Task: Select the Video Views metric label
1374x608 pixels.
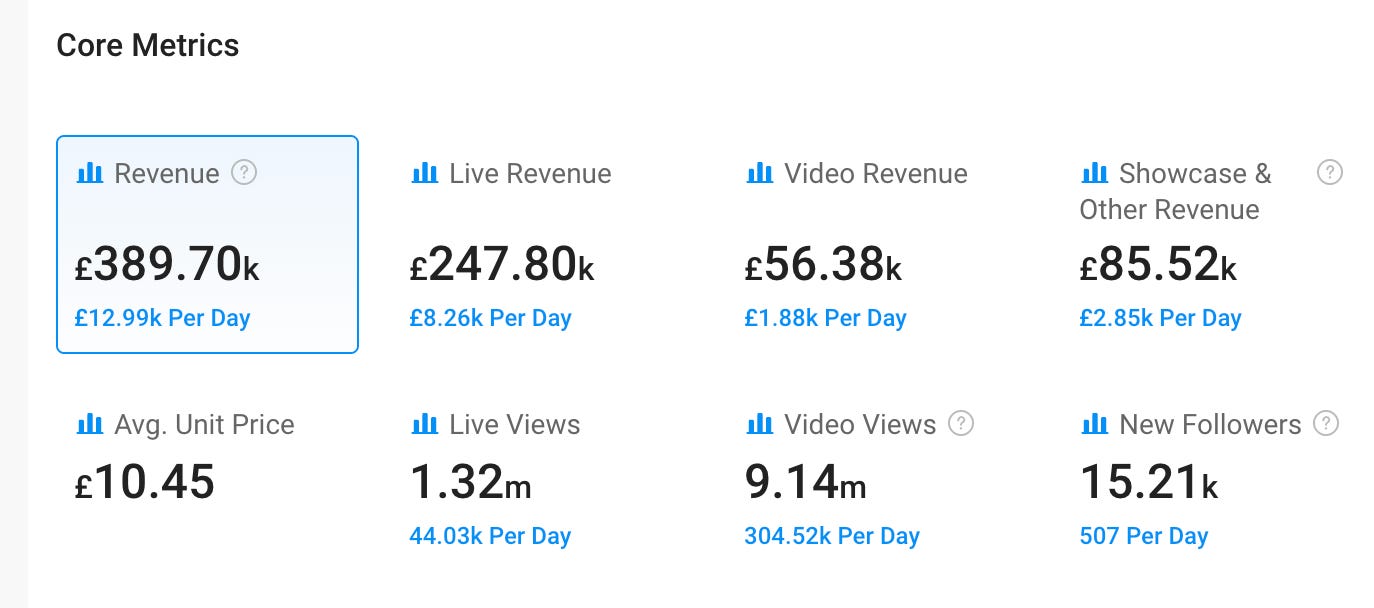Action: [x=860, y=425]
